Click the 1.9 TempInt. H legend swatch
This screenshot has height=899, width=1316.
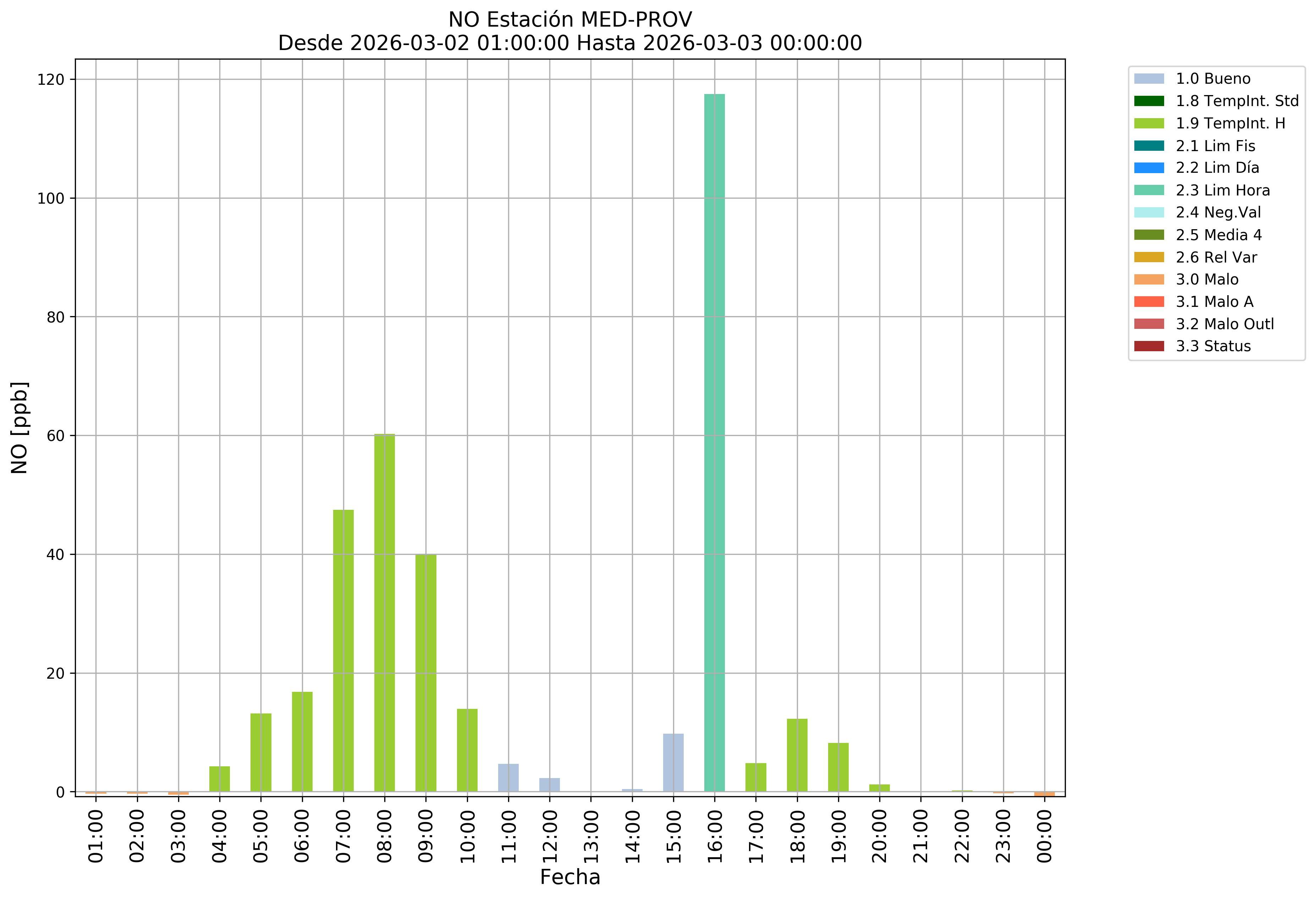point(1149,123)
